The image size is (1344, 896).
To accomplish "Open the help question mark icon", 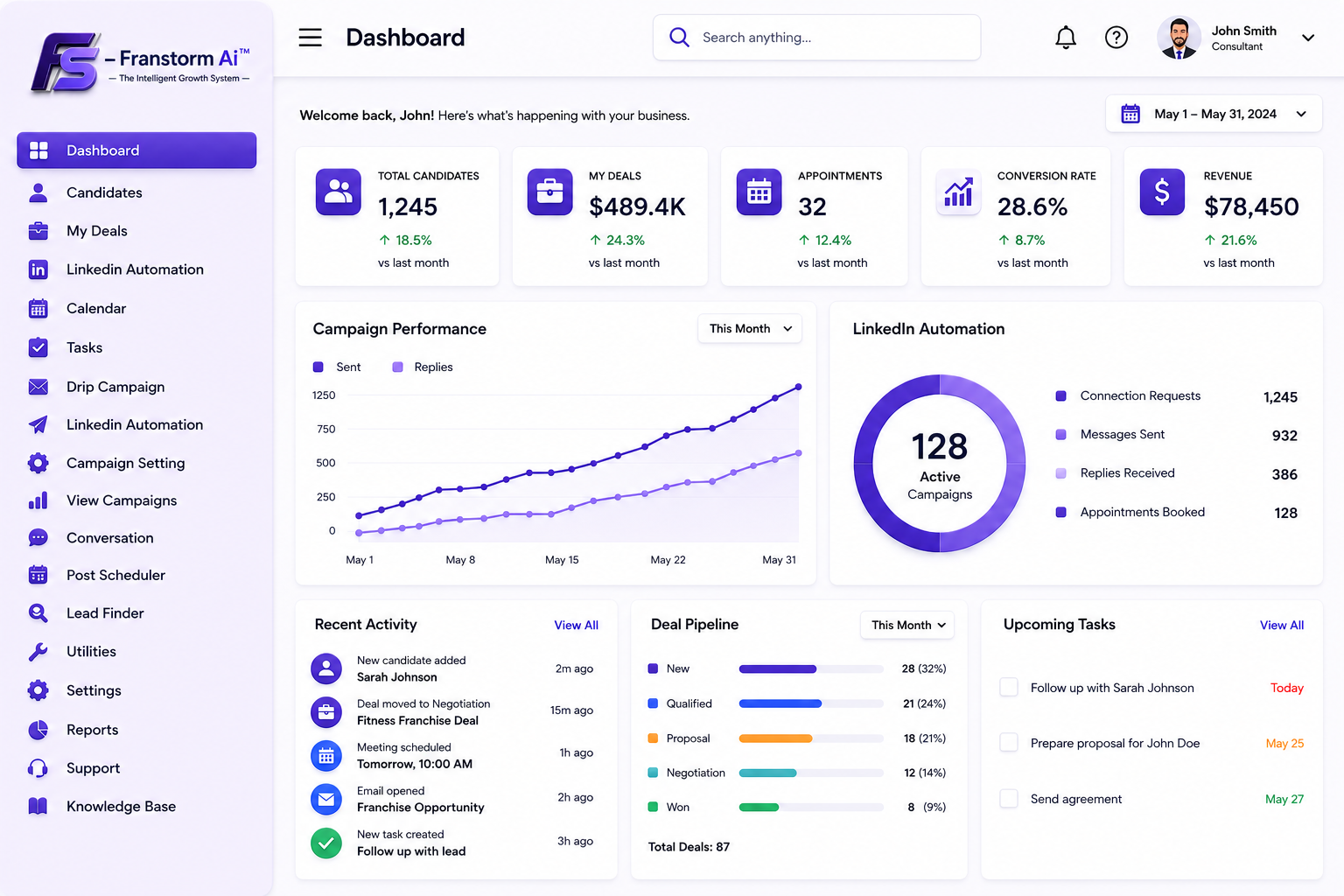I will (x=1116, y=38).
